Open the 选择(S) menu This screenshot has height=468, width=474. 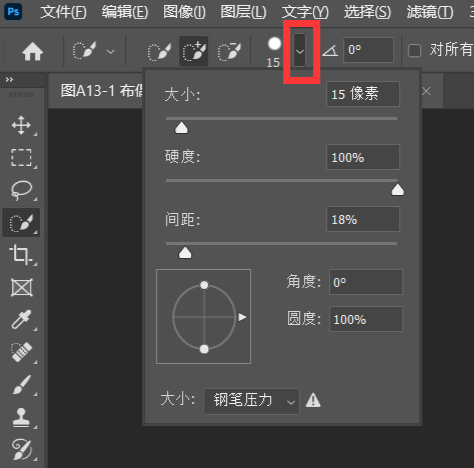click(x=367, y=12)
